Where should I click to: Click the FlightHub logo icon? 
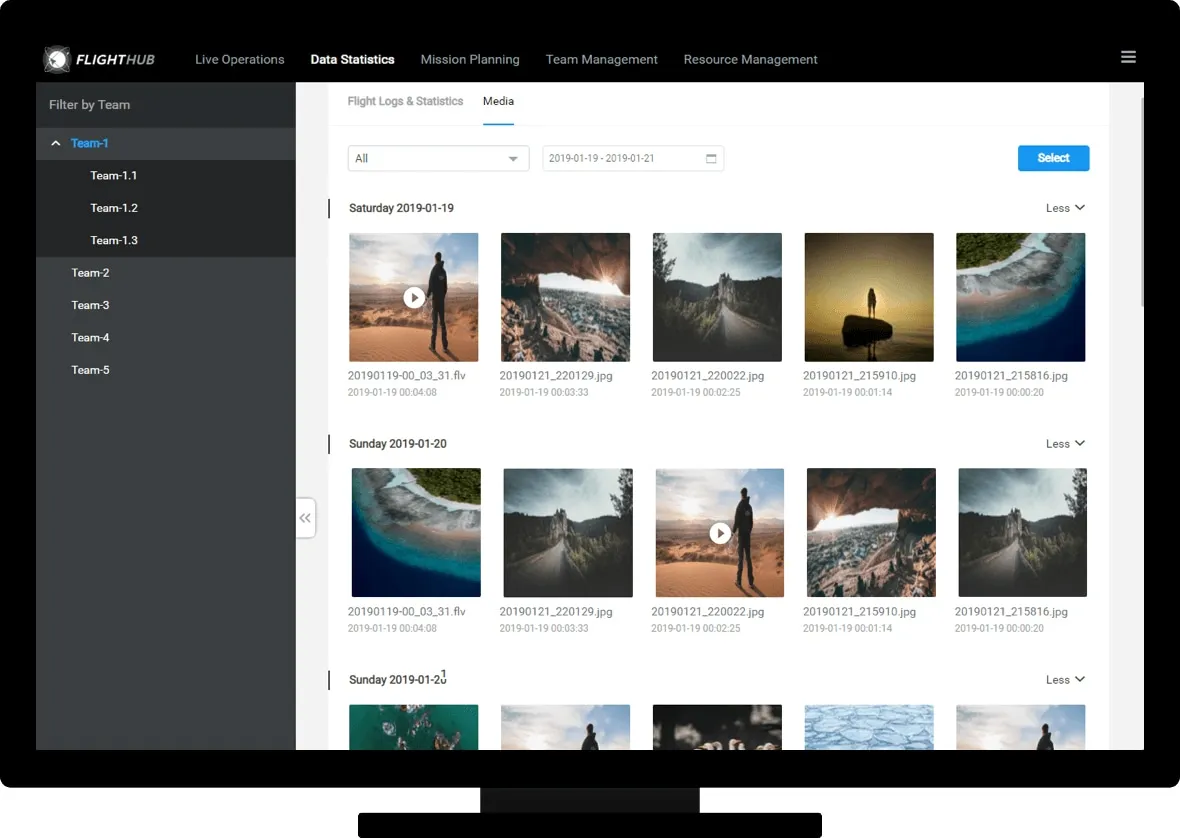click(x=57, y=60)
